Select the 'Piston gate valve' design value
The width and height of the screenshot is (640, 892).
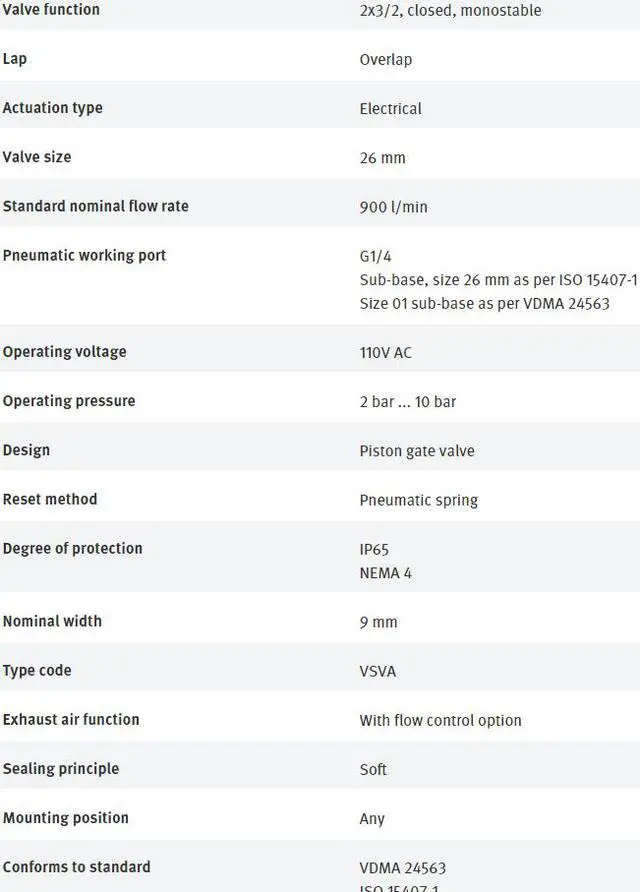coord(417,451)
